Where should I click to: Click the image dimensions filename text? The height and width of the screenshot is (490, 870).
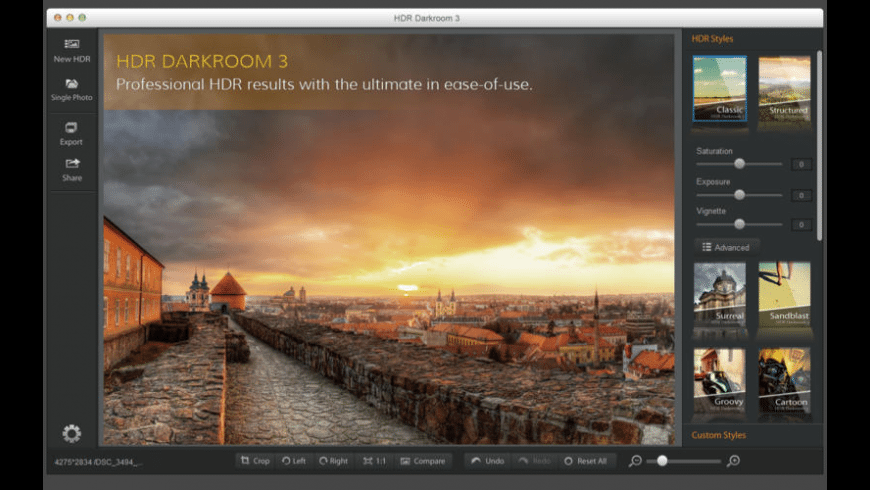click(x=98, y=462)
